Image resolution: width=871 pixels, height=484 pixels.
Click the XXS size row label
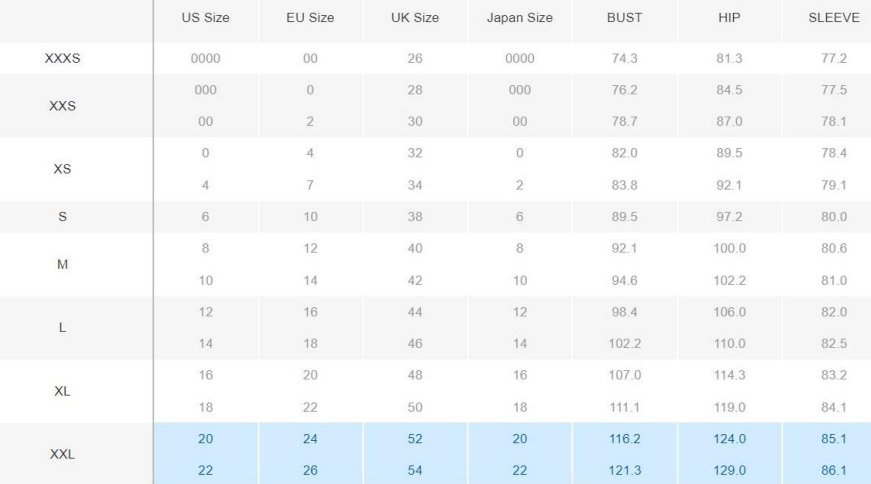click(62, 106)
